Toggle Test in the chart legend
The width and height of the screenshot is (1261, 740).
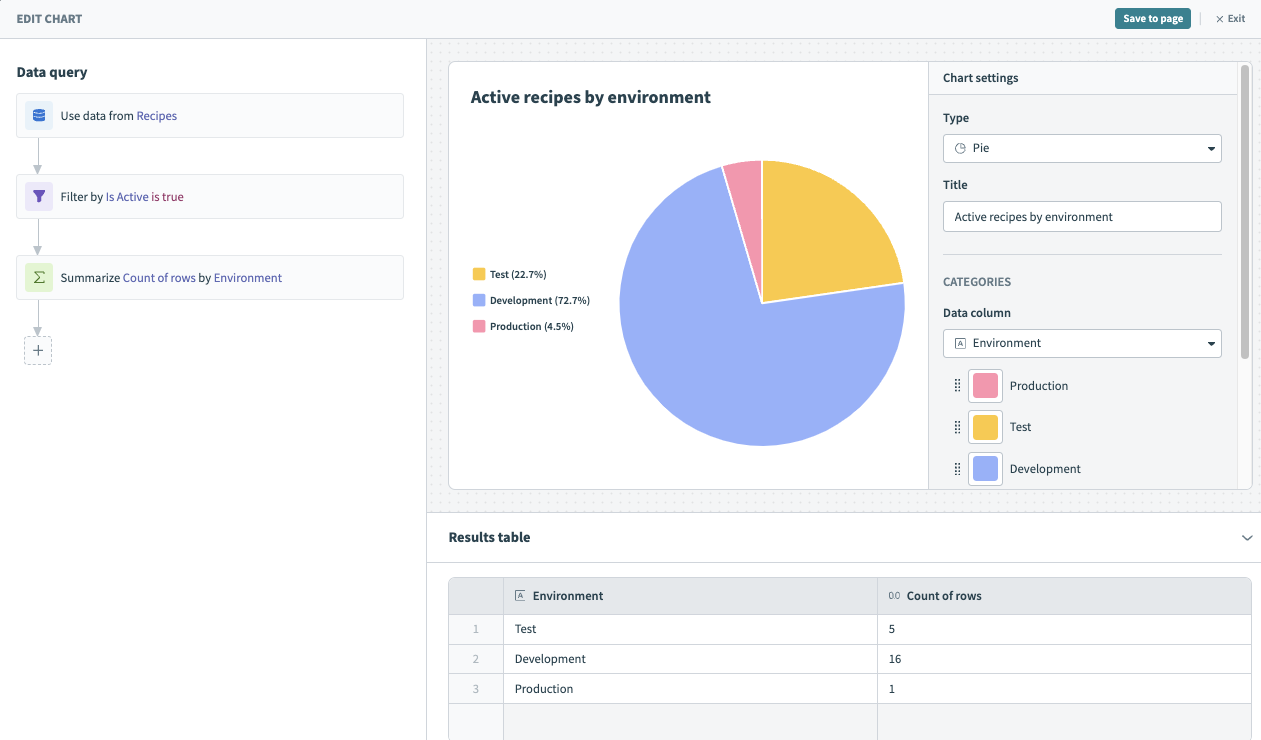[510, 275]
